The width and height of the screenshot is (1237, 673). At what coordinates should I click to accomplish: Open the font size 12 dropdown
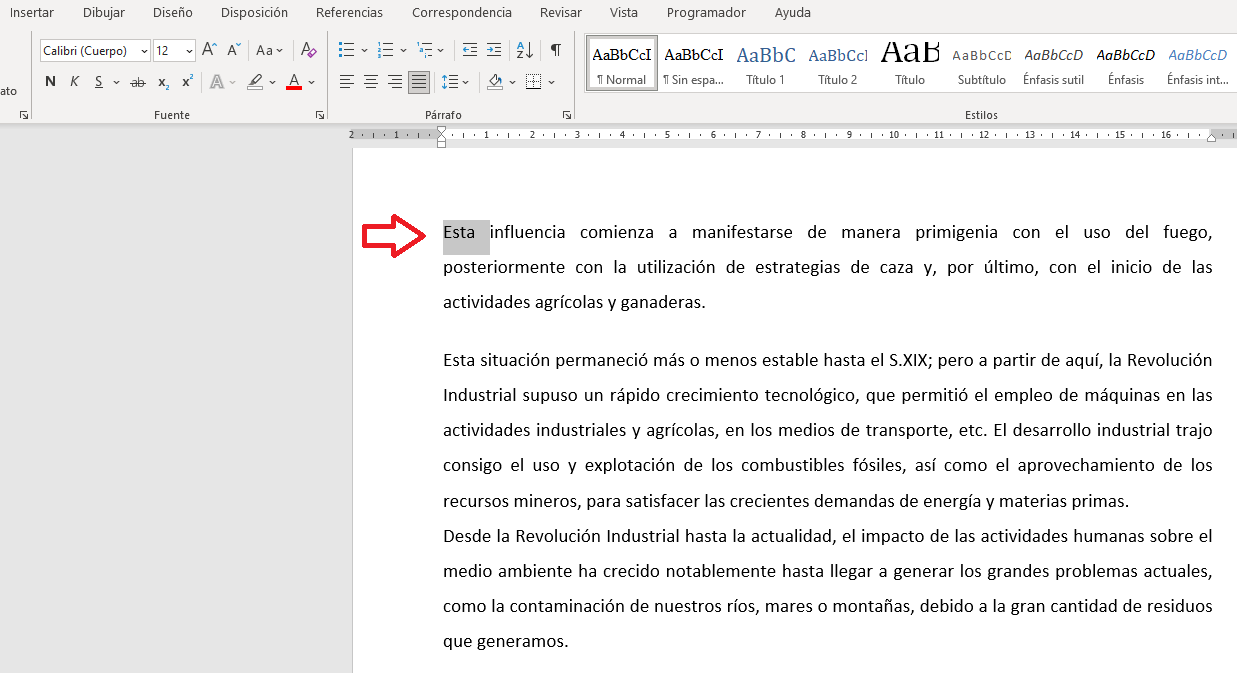pos(189,50)
